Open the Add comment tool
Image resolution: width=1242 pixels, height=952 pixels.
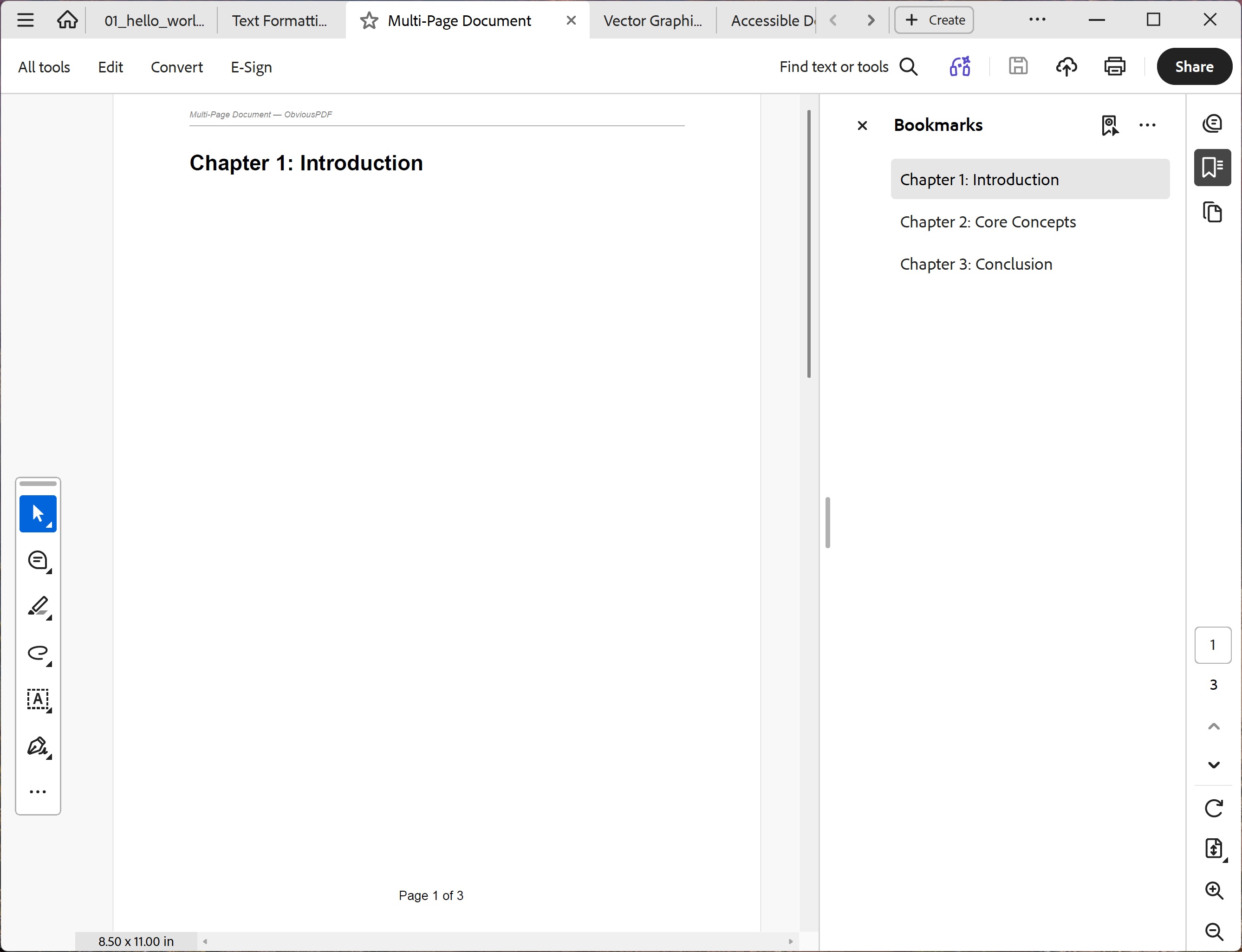tap(38, 560)
